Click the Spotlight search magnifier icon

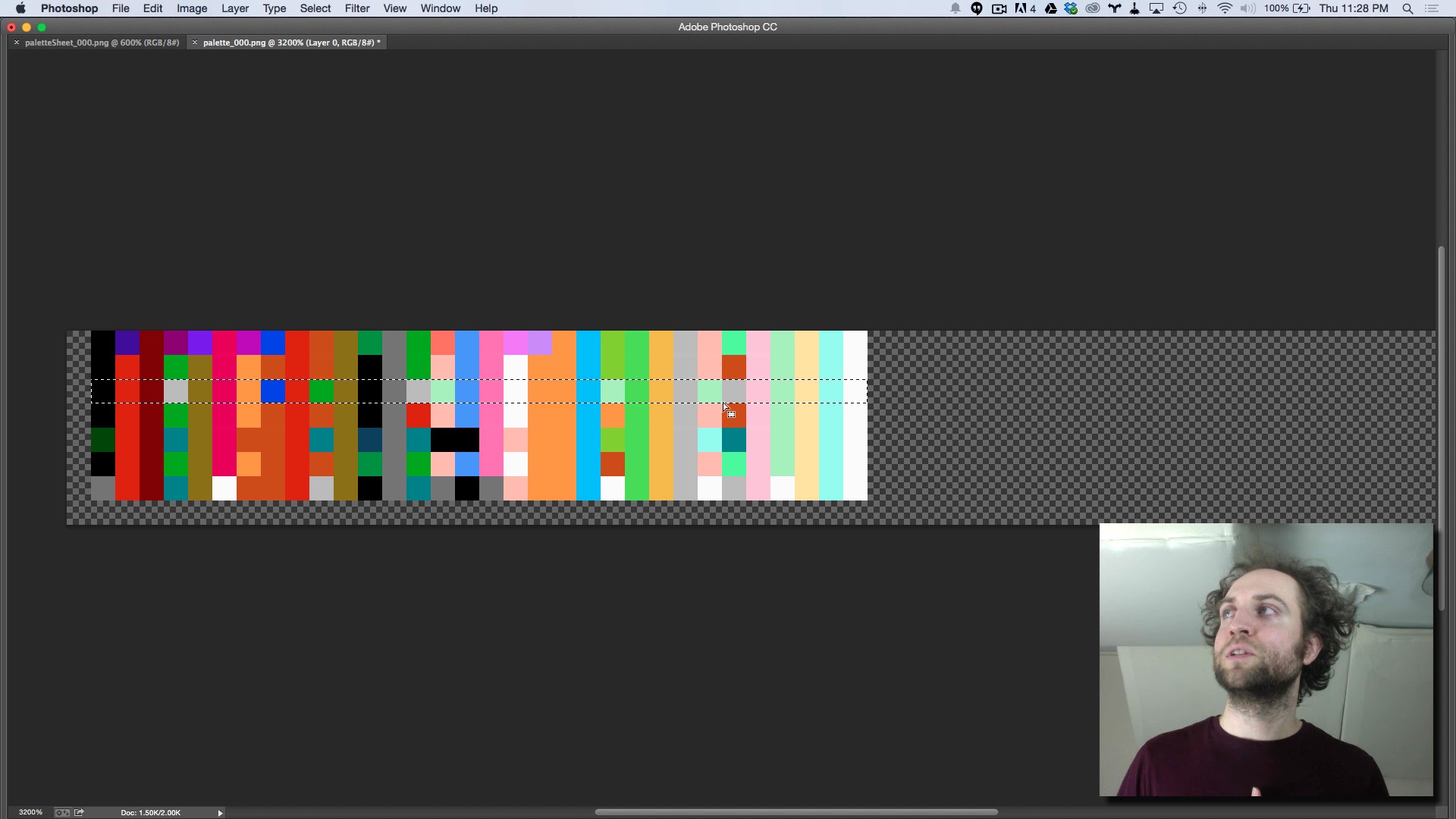pyautogui.click(x=1407, y=8)
